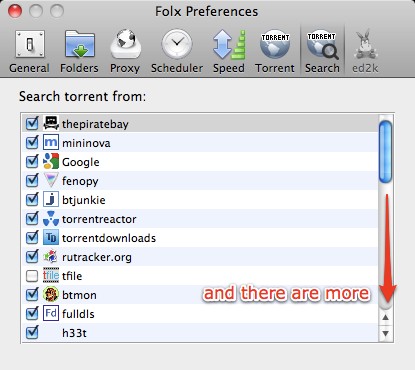This screenshot has height=370, width=415.
Task: Click the blue scrollbar thumb
Action: tap(386, 152)
